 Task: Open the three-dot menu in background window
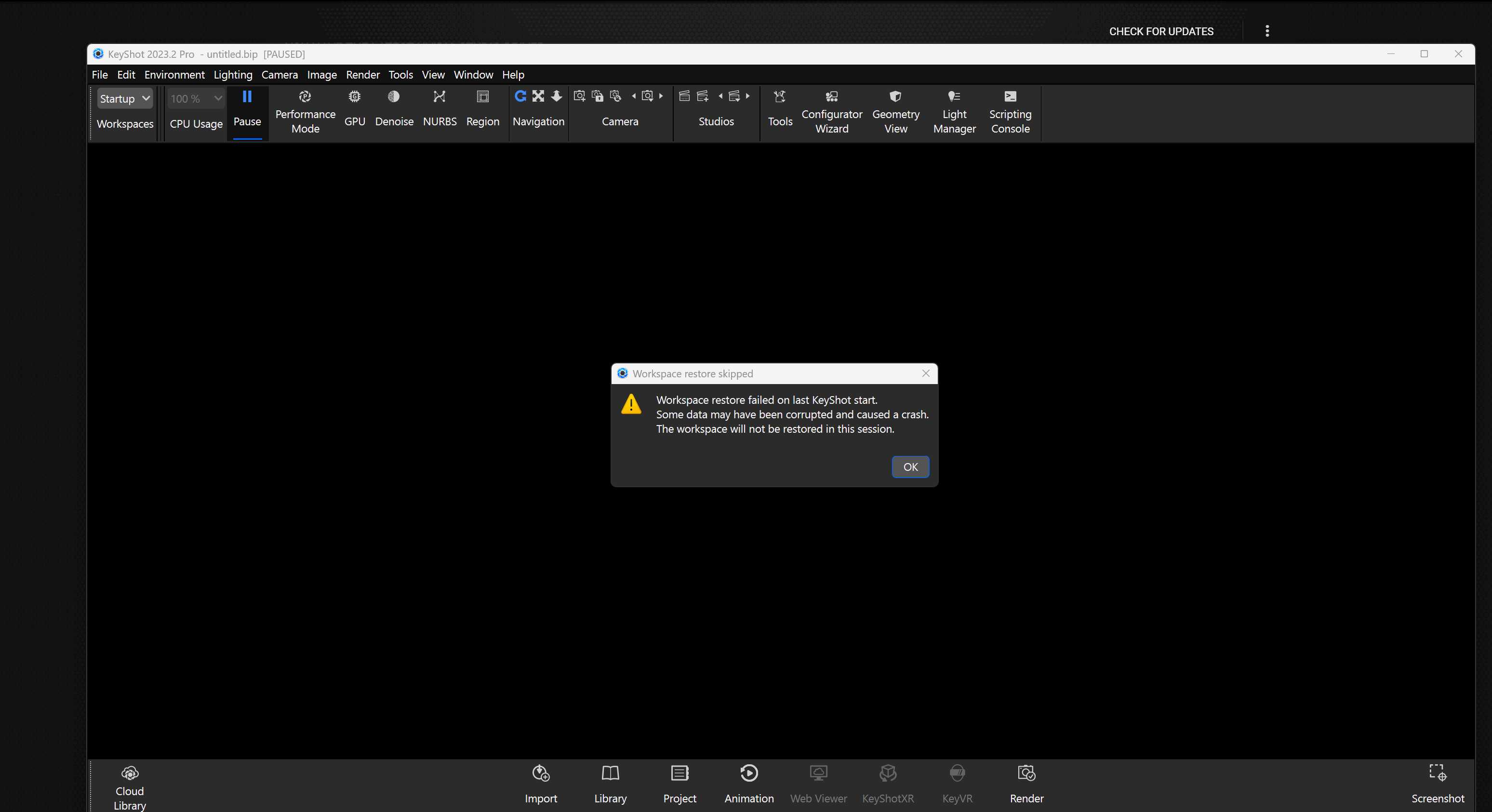[x=1266, y=31]
